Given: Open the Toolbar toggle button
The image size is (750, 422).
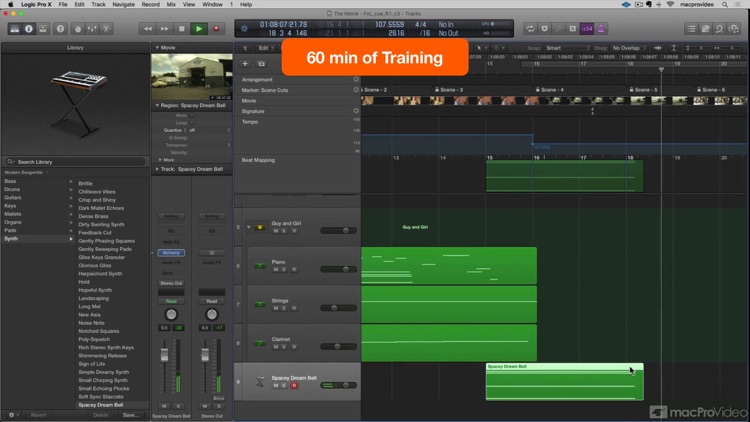Looking at the screenshot, I should click(43, 29).
